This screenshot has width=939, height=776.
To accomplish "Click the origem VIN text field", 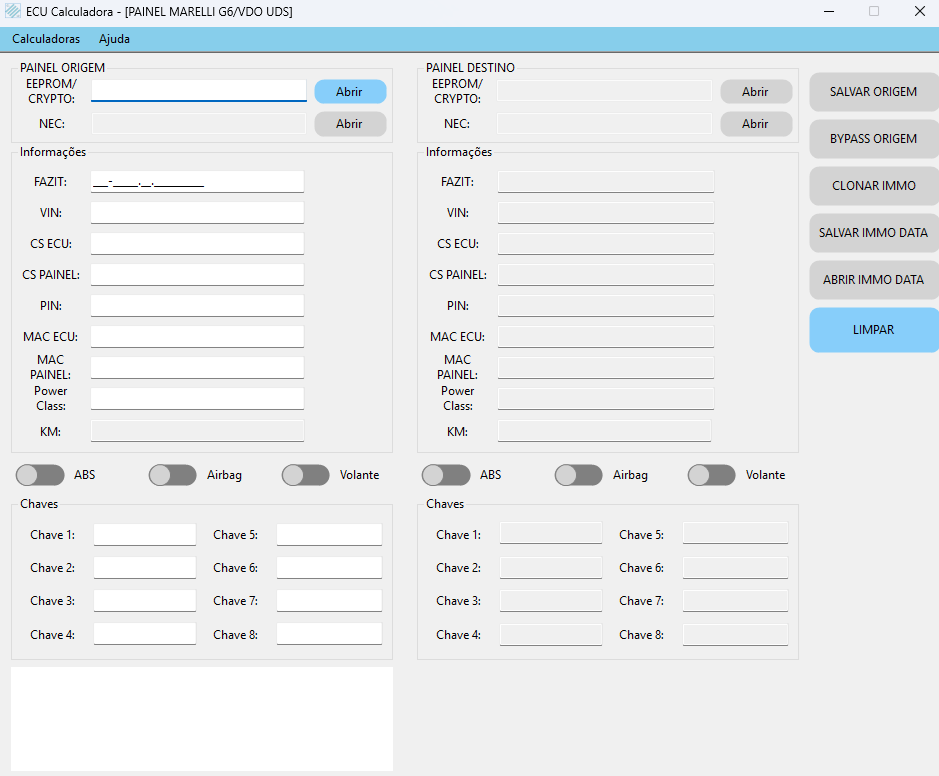I will (197, 213).
